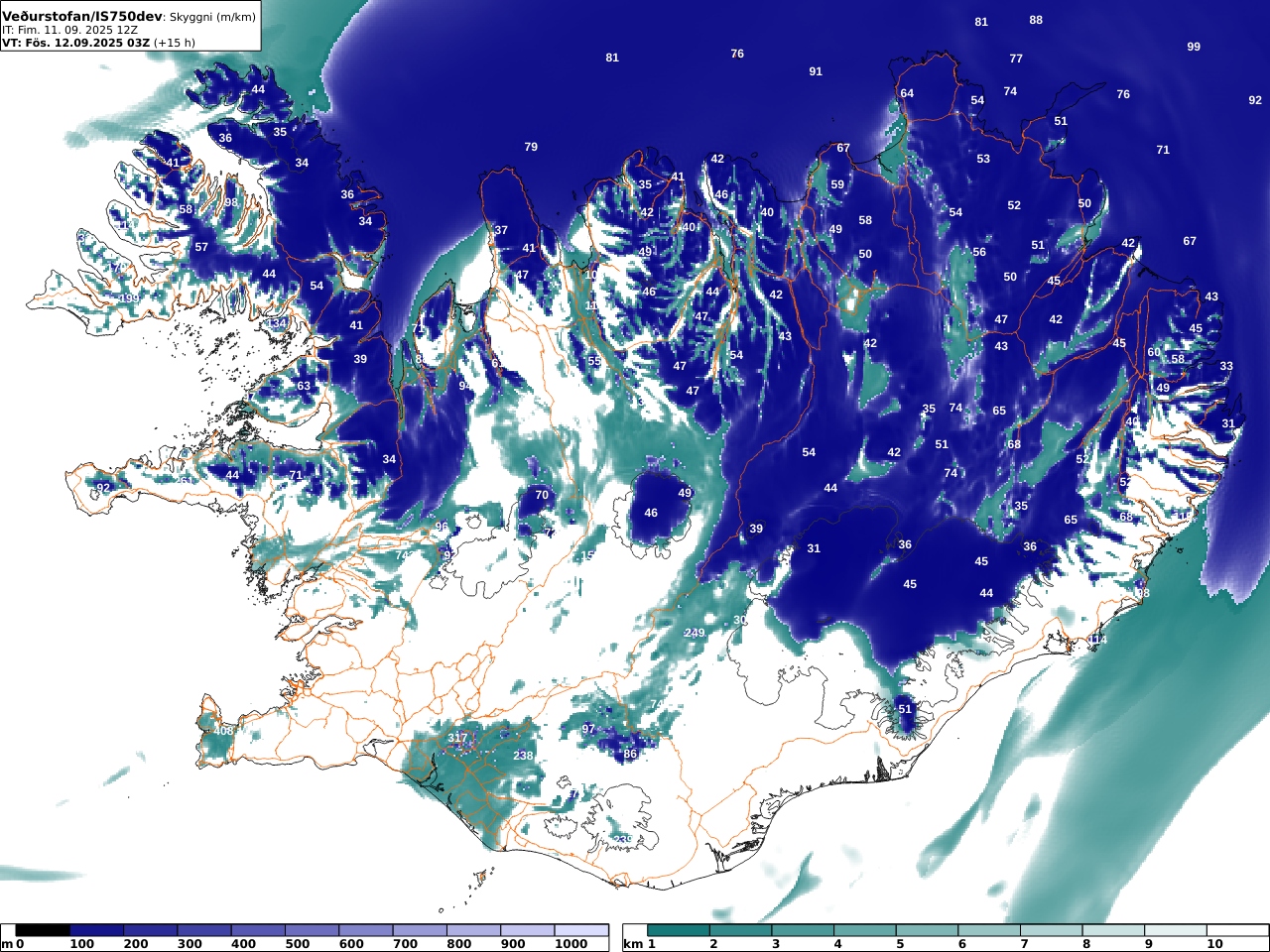Select the value "99" in the northeast sea
Image resolution: width=1270 pixels, height=952 pixels.
click(1194, 47)
